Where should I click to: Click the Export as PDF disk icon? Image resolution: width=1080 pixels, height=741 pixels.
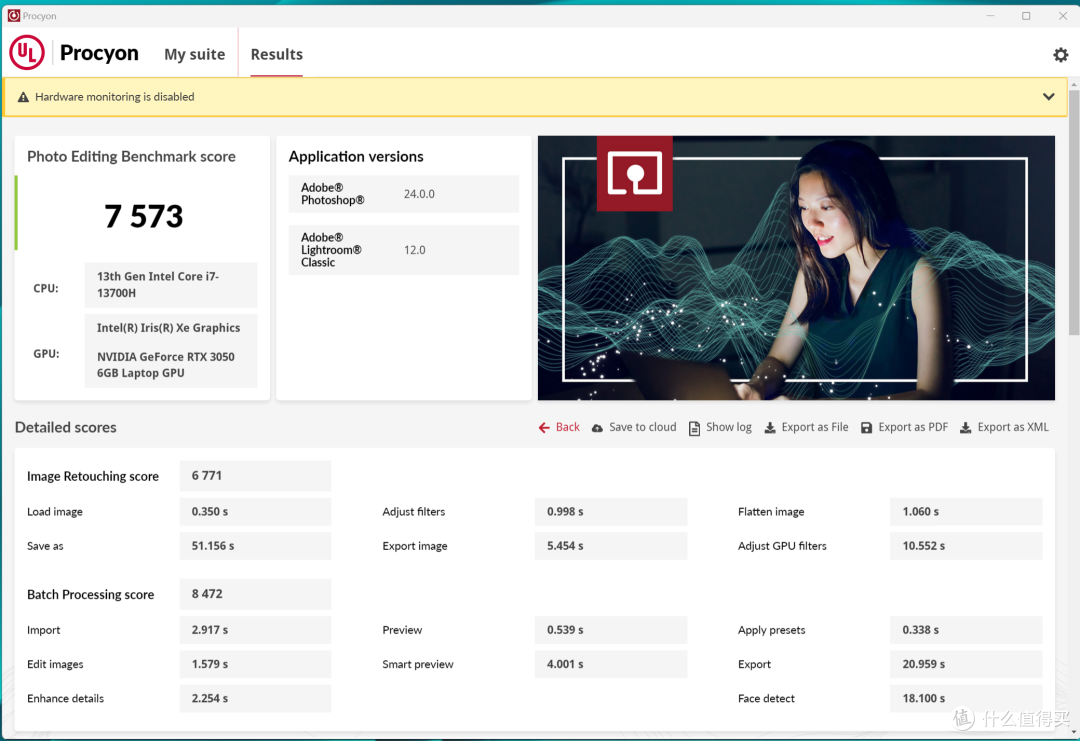coord(866,428)
